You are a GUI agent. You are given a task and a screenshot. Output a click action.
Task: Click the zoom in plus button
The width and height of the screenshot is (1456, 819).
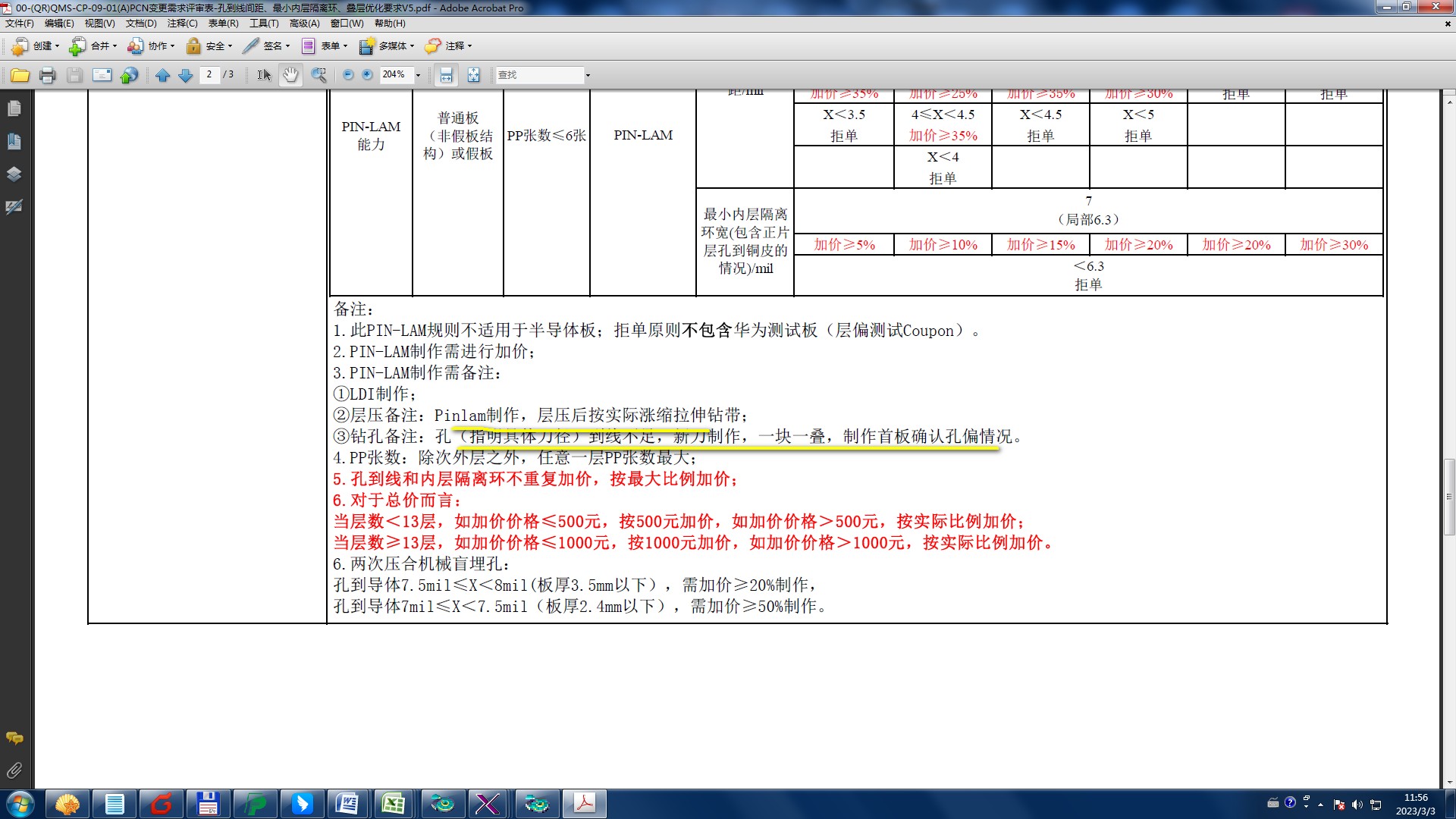[367, 75]
